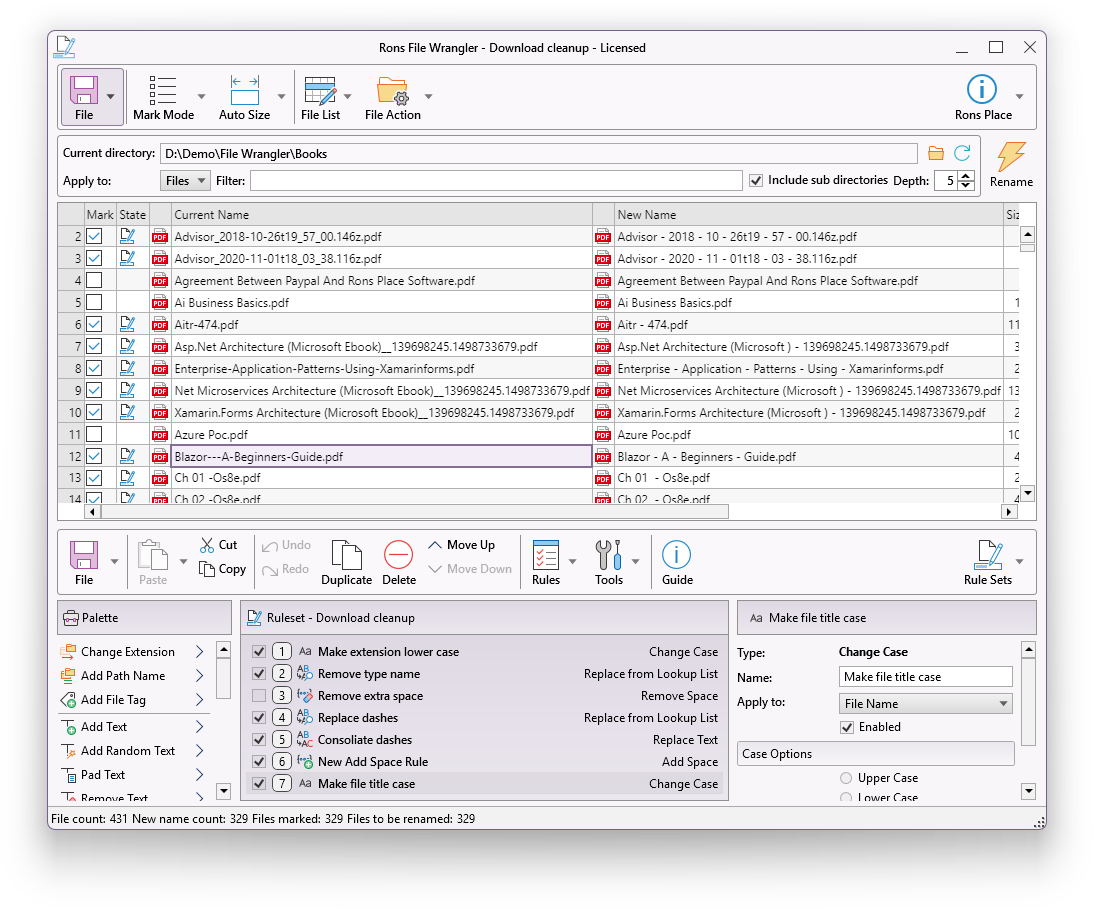Select Make file title case rule
This screenshot has width=1094, height=909.
tap(484, 783)
